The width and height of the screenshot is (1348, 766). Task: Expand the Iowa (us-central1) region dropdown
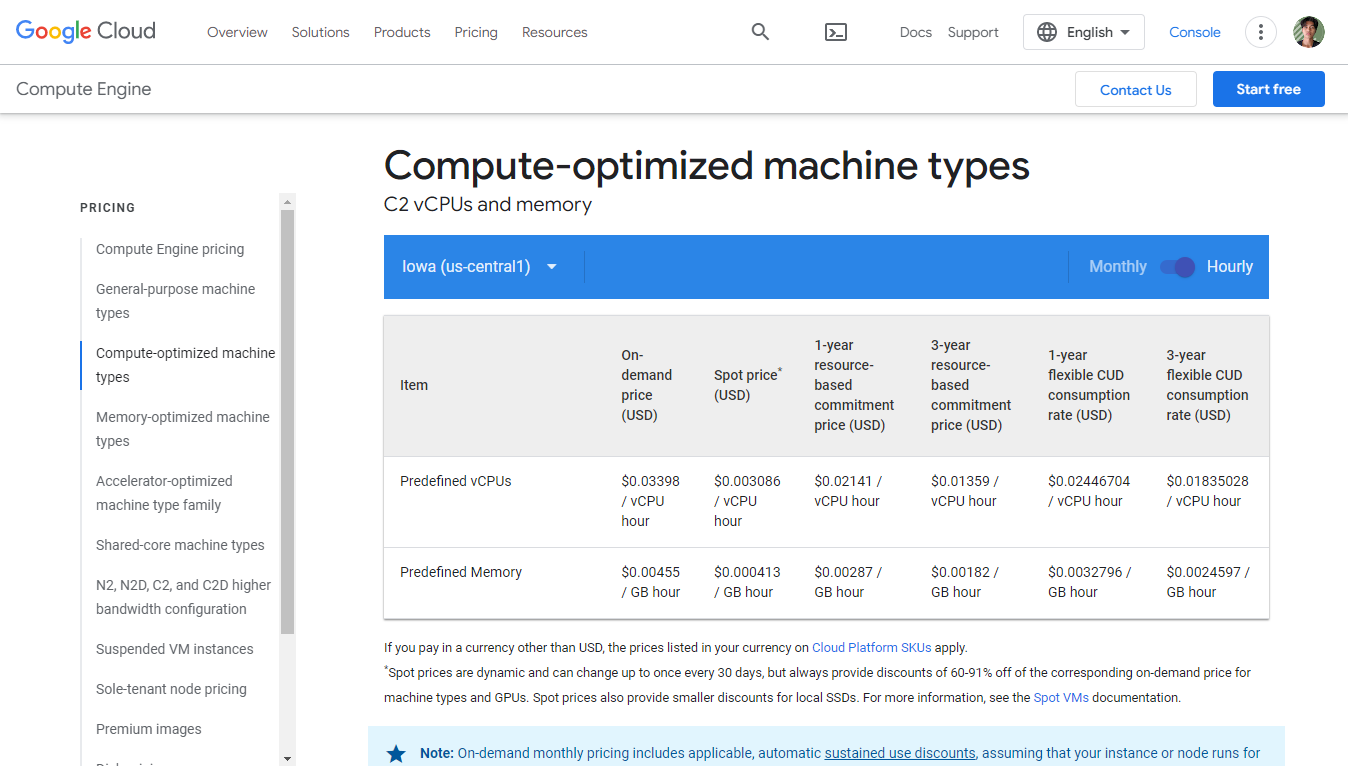tap(480, 267)
